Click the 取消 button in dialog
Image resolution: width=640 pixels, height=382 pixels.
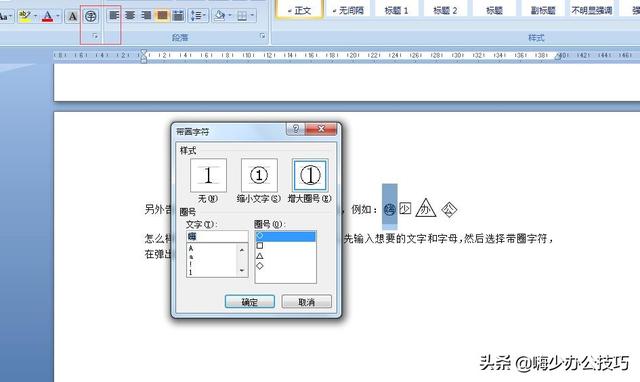pos(307,302)
